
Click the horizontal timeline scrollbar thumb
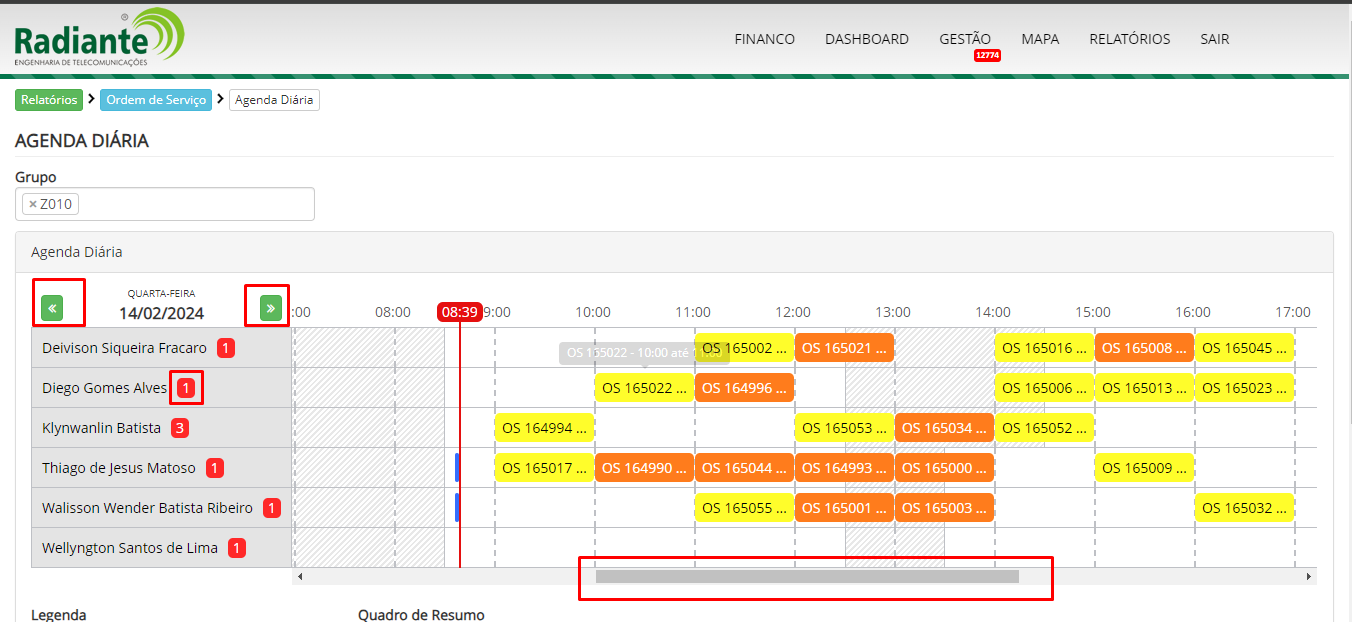pyautogui.click(x=806, y=577)
